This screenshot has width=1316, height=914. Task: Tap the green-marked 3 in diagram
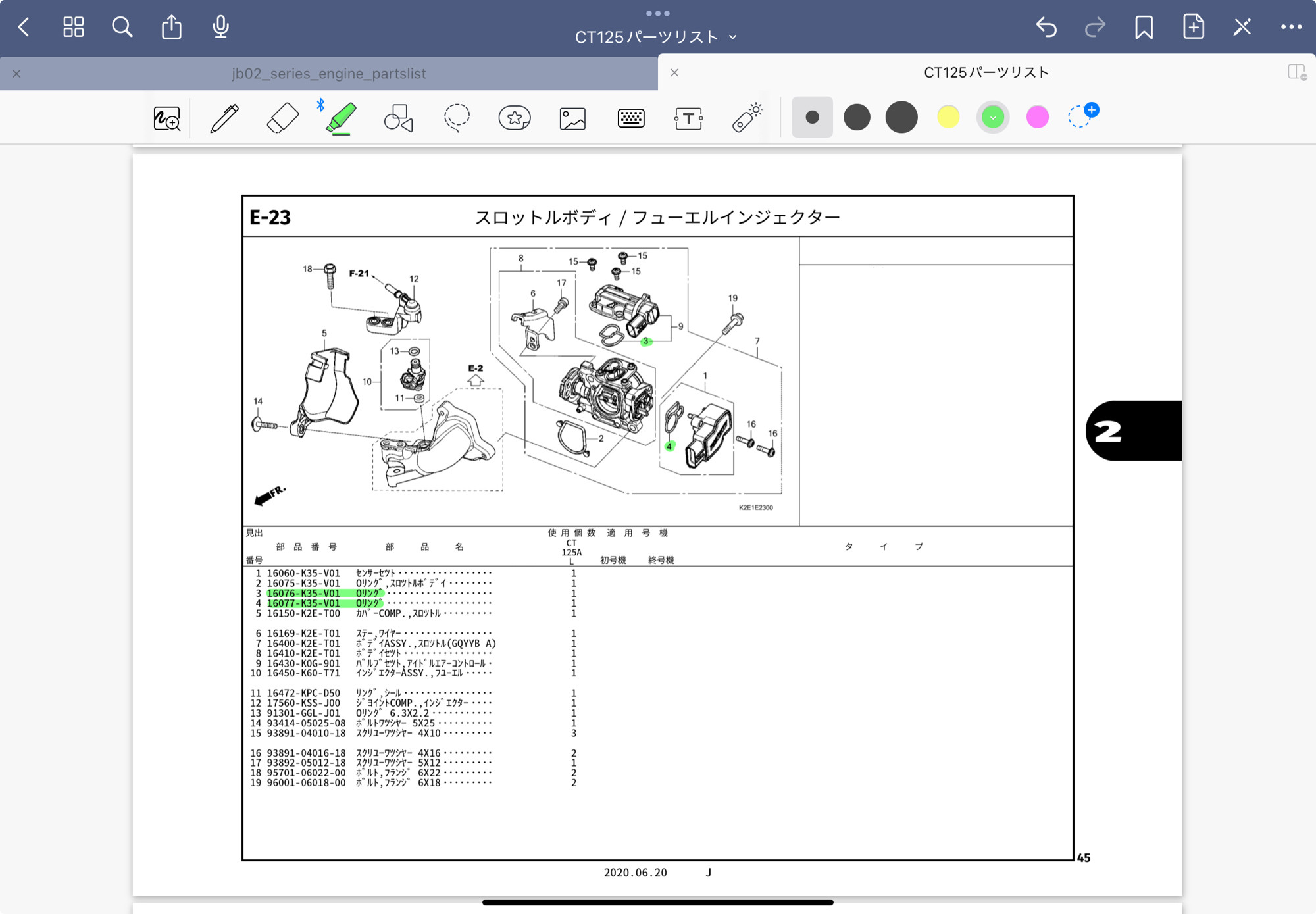(x=646, y=342)
